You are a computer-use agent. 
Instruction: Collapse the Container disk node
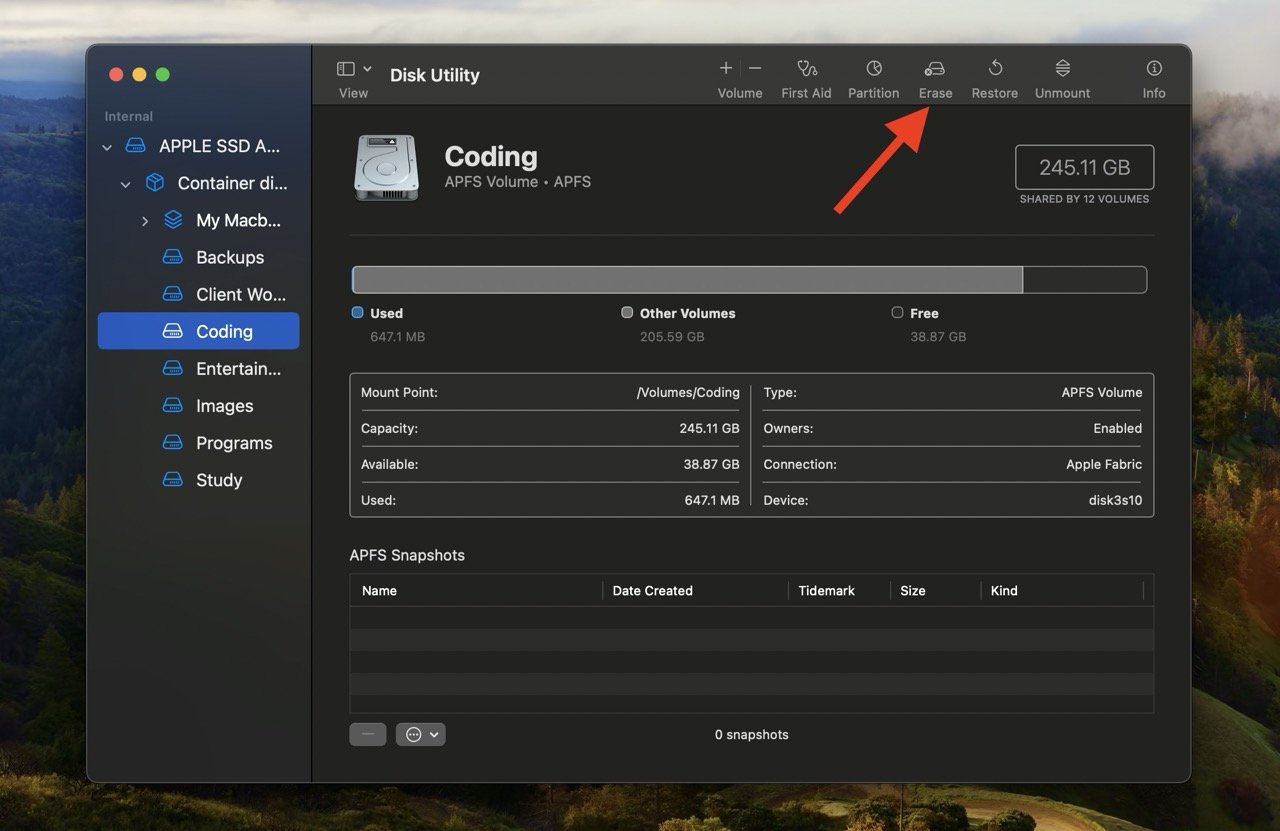click(125, 184)
